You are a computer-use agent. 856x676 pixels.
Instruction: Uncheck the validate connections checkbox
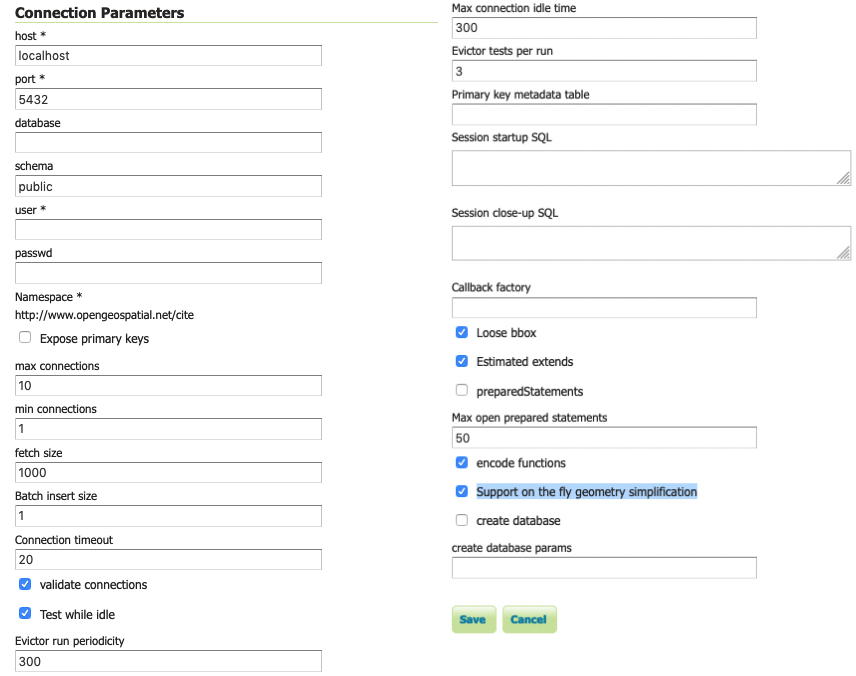(x=25, y=584)
